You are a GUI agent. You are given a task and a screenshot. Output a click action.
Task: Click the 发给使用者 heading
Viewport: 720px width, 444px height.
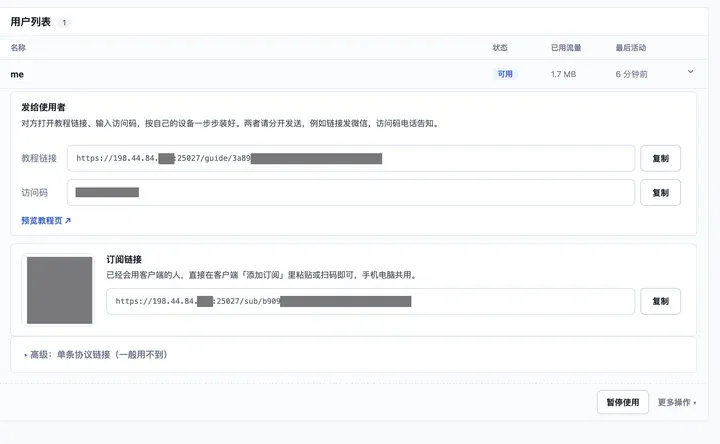click(x=43, y=107)
